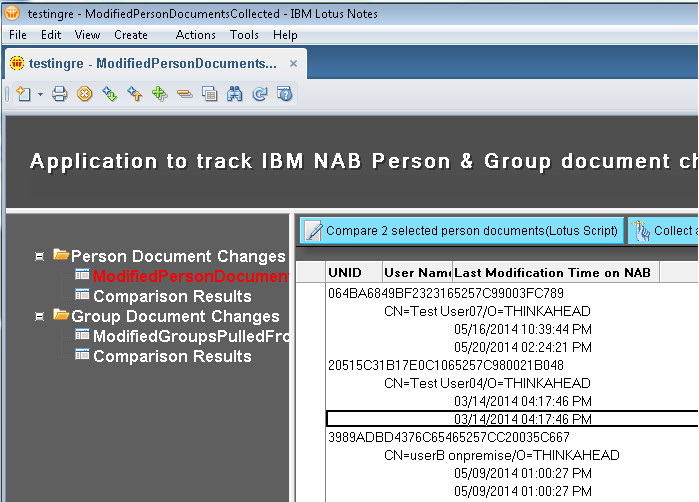Select Person Document Changes folder
699x502 pixels.
[x=178, y=256]
